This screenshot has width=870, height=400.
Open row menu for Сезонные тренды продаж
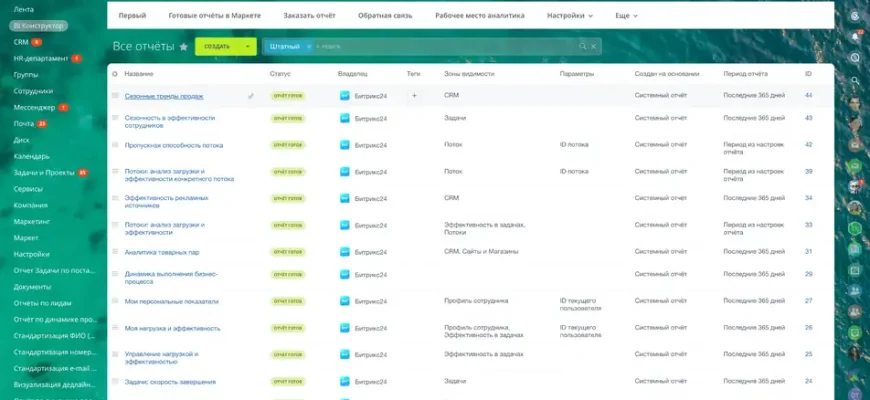click(115, 96)
